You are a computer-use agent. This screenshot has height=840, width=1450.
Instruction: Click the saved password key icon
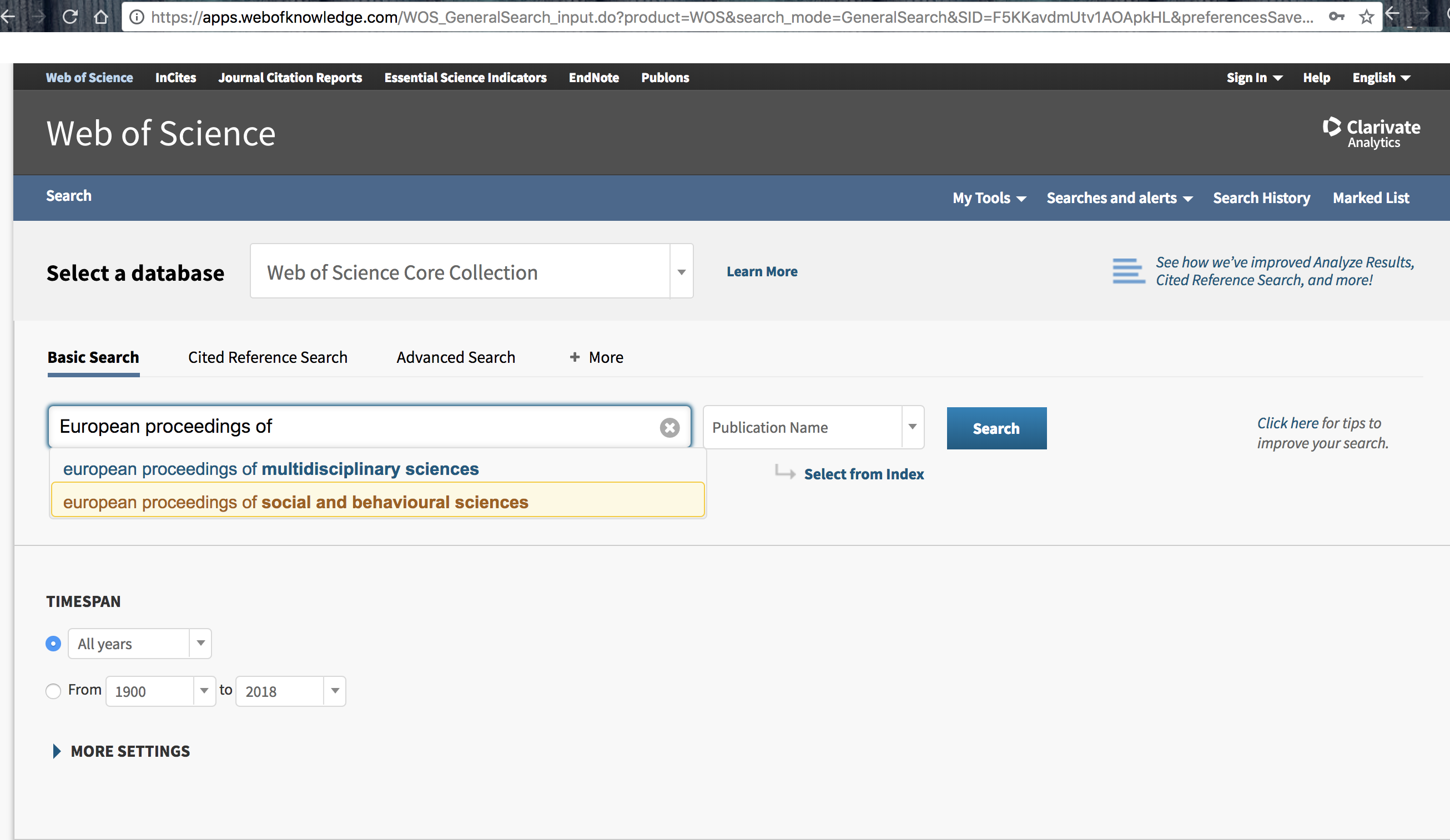click(x=1336, y=17)
